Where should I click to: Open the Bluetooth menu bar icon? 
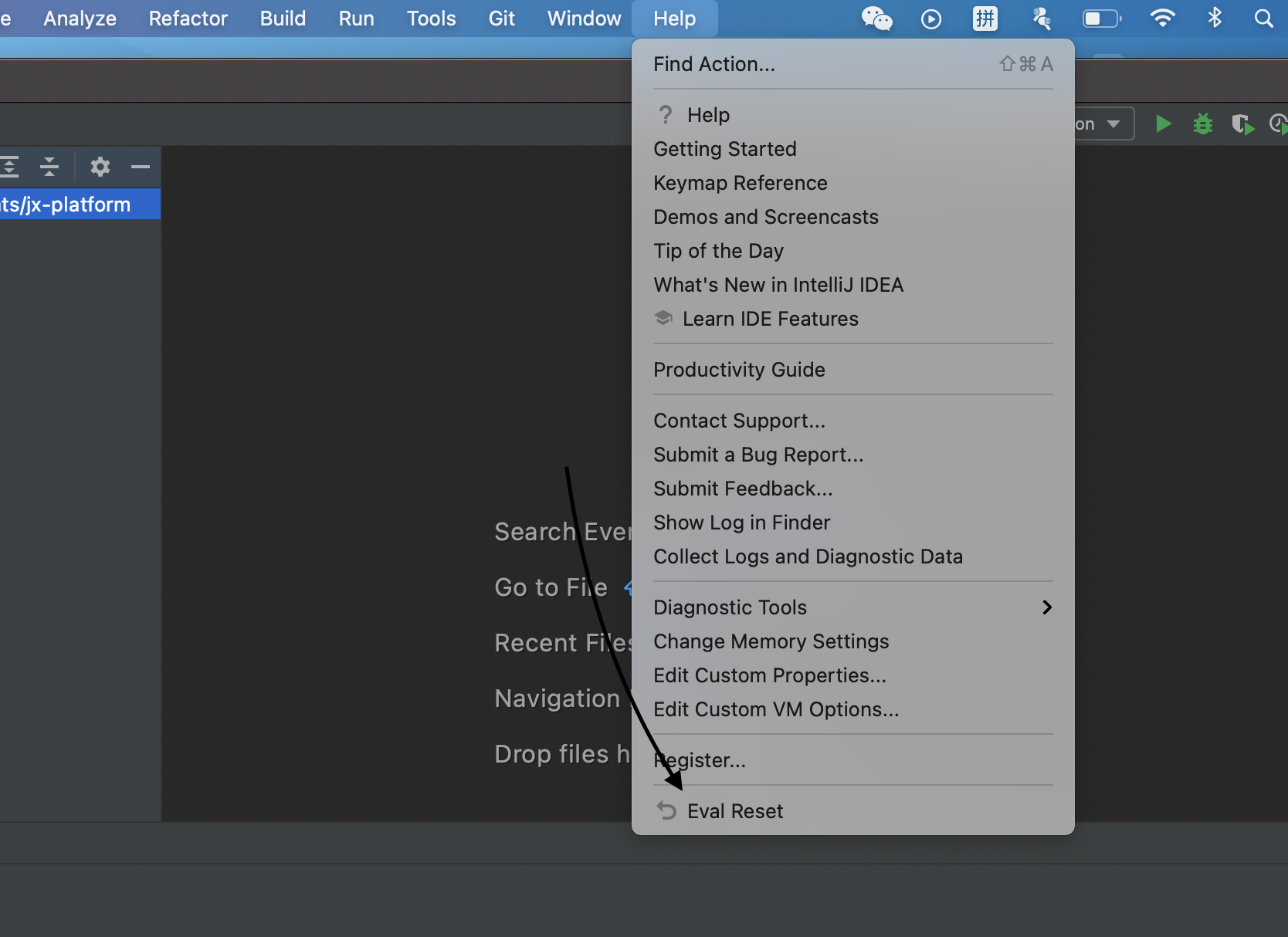(x=1215, y=18)
